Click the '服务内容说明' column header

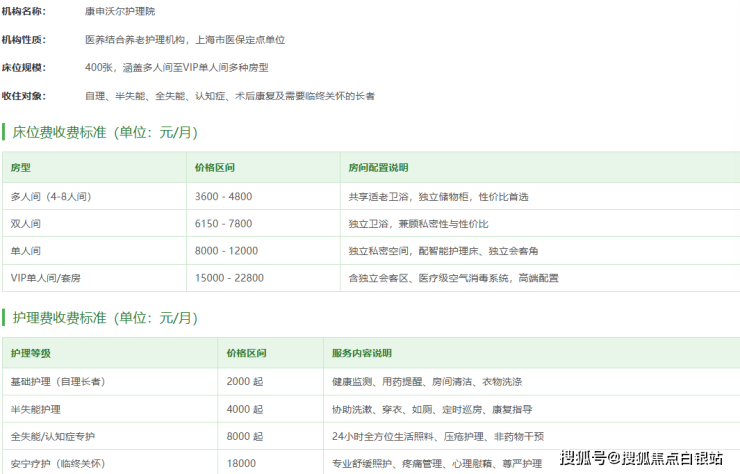(x=532, y=353)
